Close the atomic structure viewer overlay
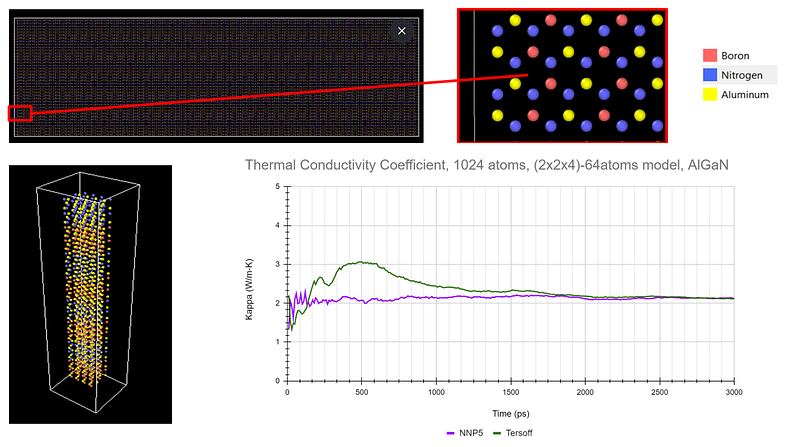The height and width of the screenshot is (447, 800). 402,31
